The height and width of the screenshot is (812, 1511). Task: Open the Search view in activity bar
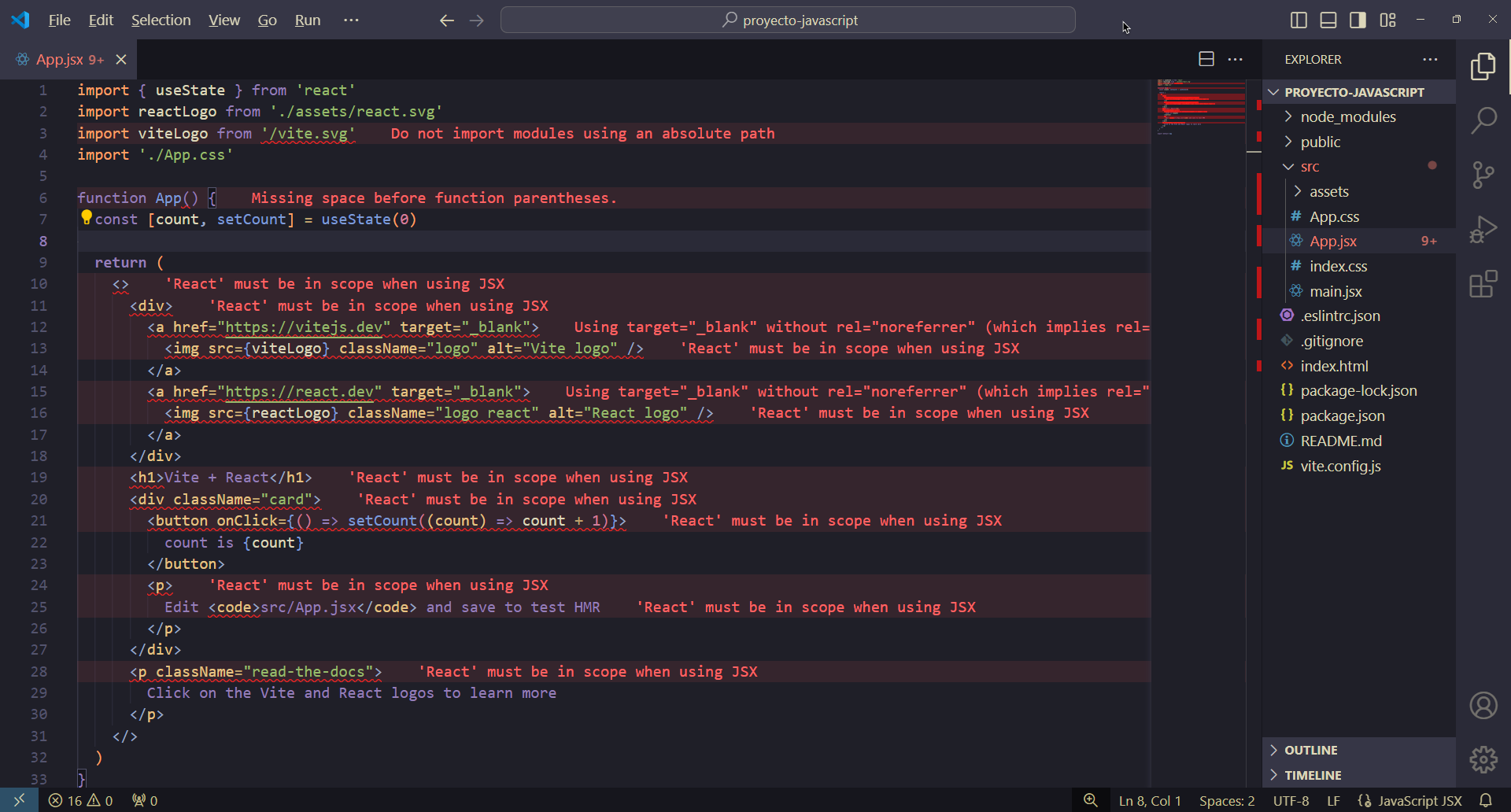[x=1483, y=120]
